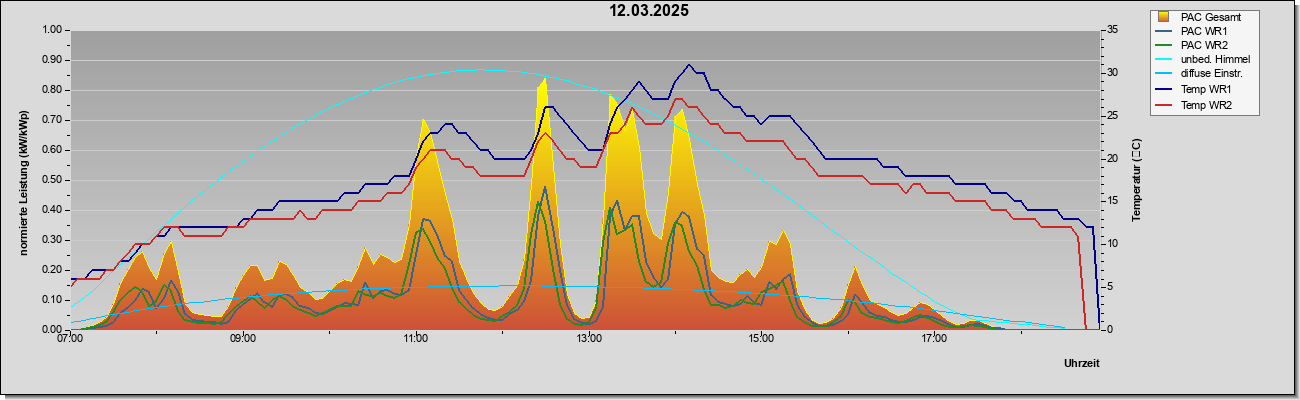Click the 09:00 time axis label

[x=242, y=338]
